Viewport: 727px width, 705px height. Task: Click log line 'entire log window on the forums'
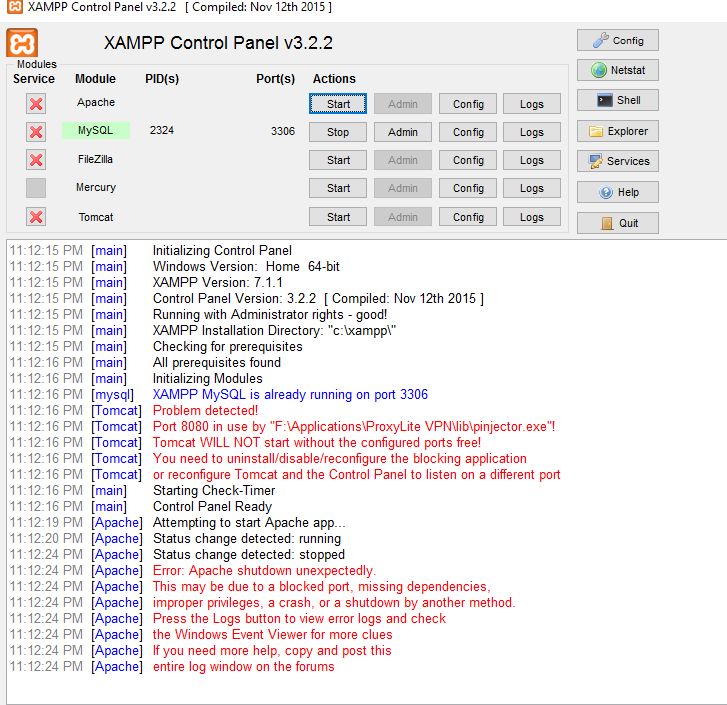click(243, 667)
